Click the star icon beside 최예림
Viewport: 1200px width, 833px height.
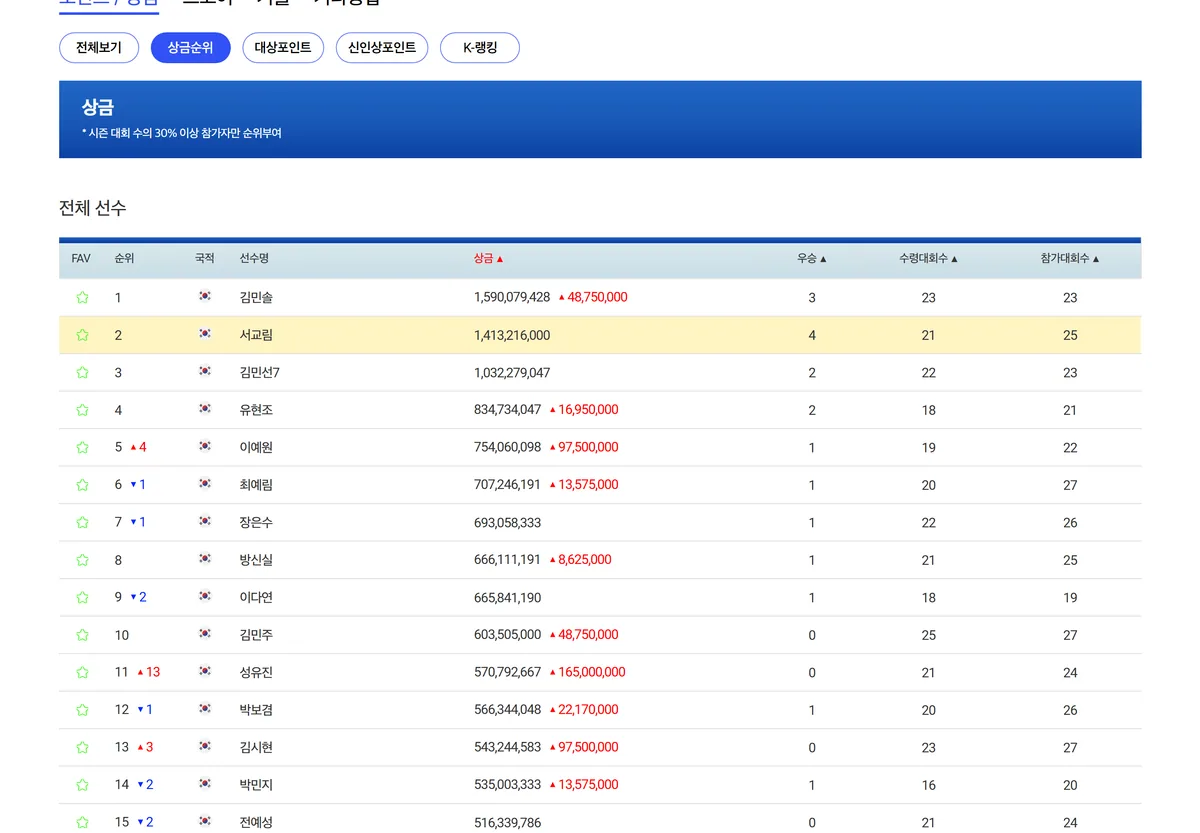82,485
